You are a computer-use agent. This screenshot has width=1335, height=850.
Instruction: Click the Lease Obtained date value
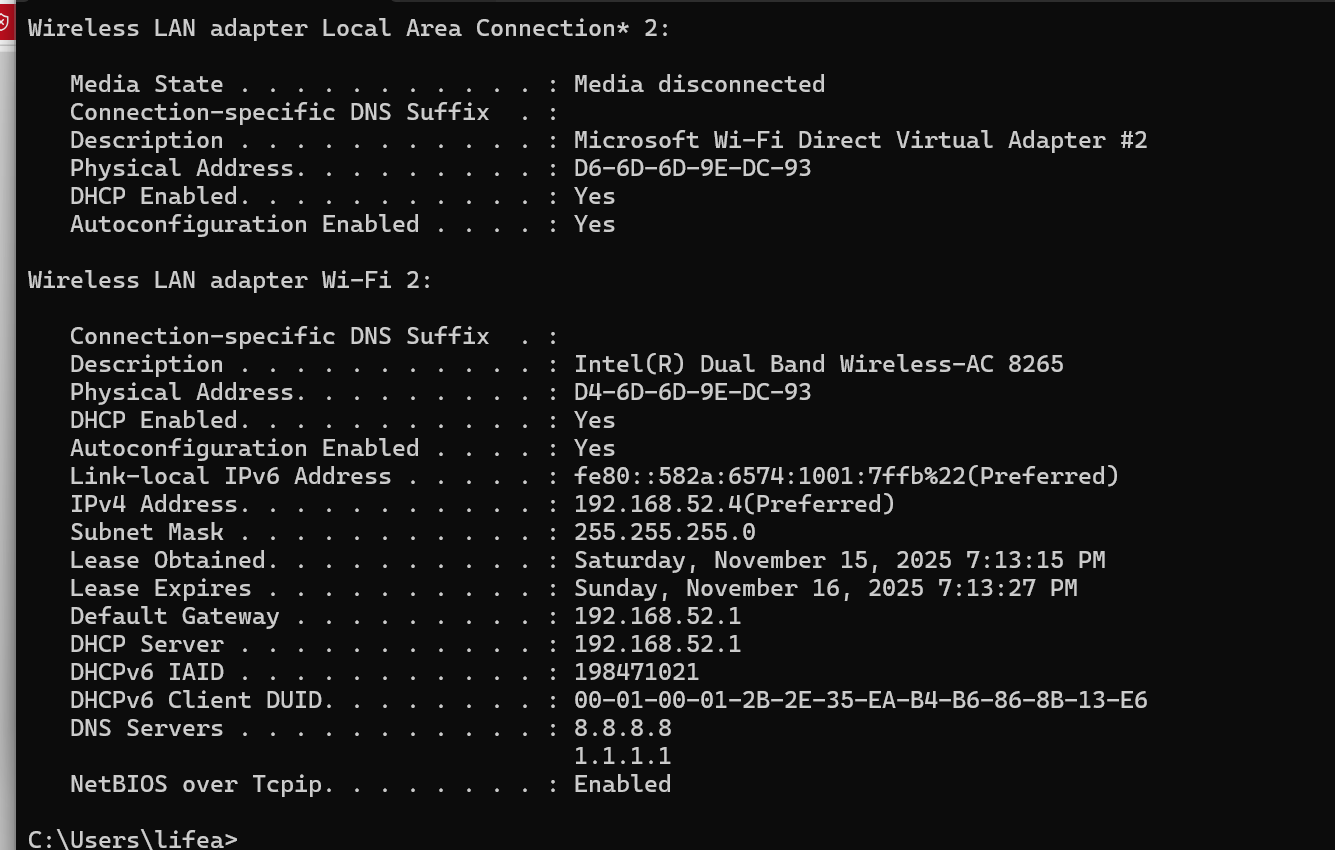[839, 560]
